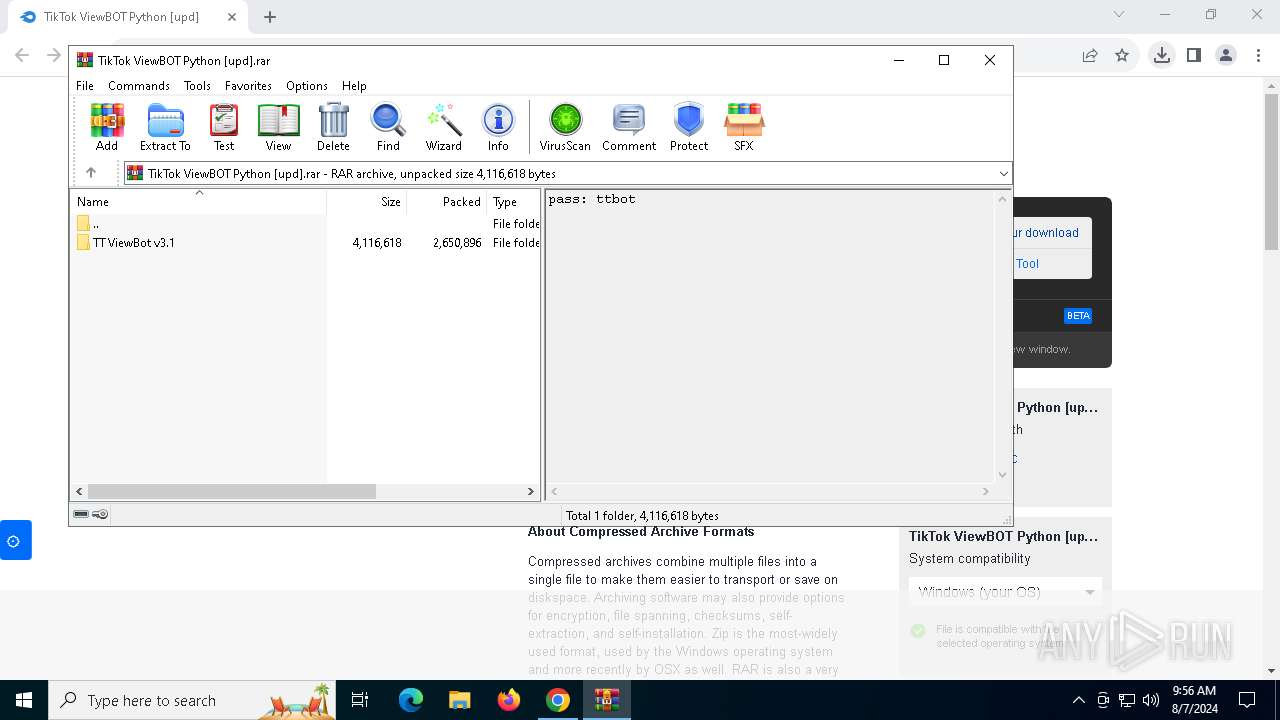
Task: Click the 2,650,896 packed value
Action: click(457, 243)
